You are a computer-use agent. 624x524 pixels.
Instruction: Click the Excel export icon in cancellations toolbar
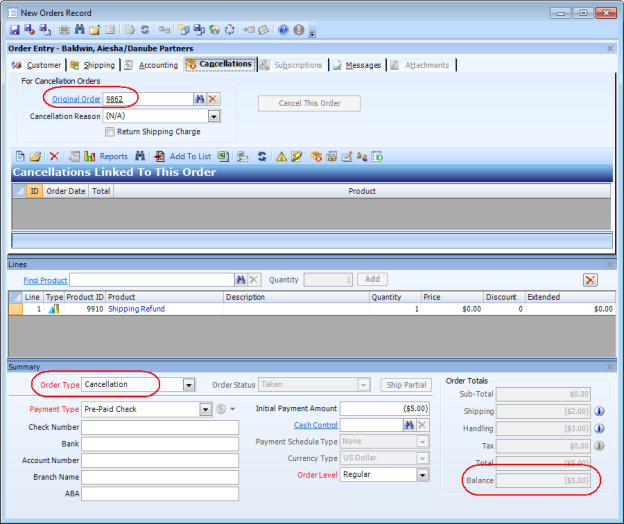[223, 156]
